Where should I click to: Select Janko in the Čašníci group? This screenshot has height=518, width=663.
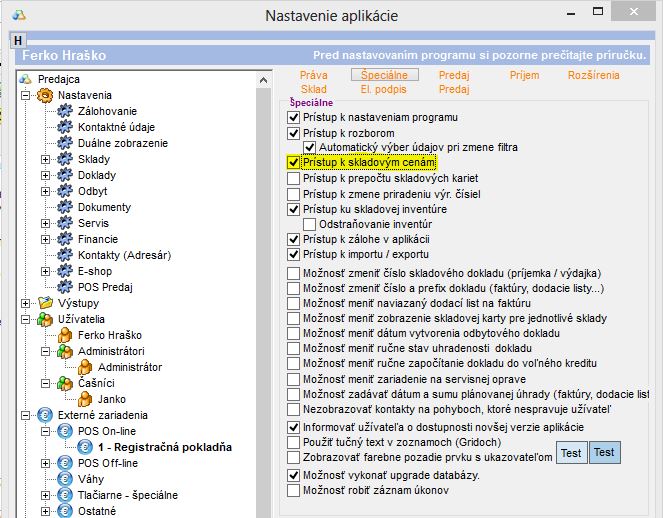coord(112,399)
